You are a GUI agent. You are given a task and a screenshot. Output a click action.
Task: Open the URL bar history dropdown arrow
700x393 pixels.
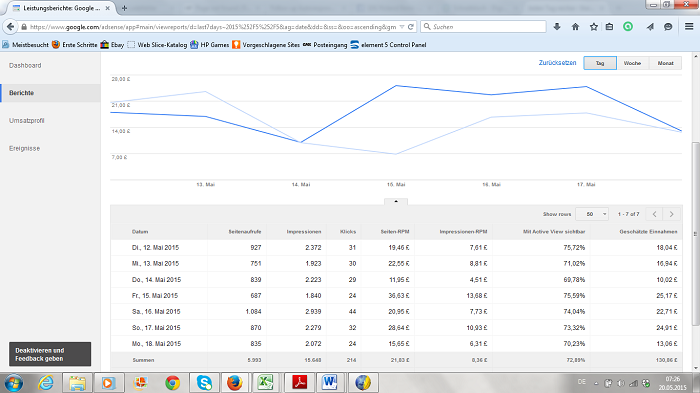tap(402, 27)
